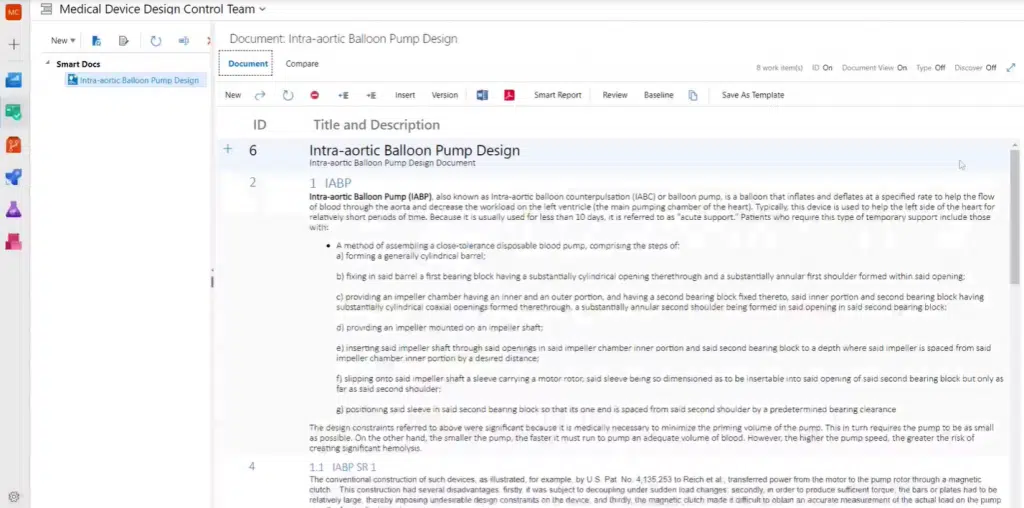Click refresh icon in document toolbar
Image resolution: width=1024 pixels, height=508 pixels.
(x=288, y=95)
